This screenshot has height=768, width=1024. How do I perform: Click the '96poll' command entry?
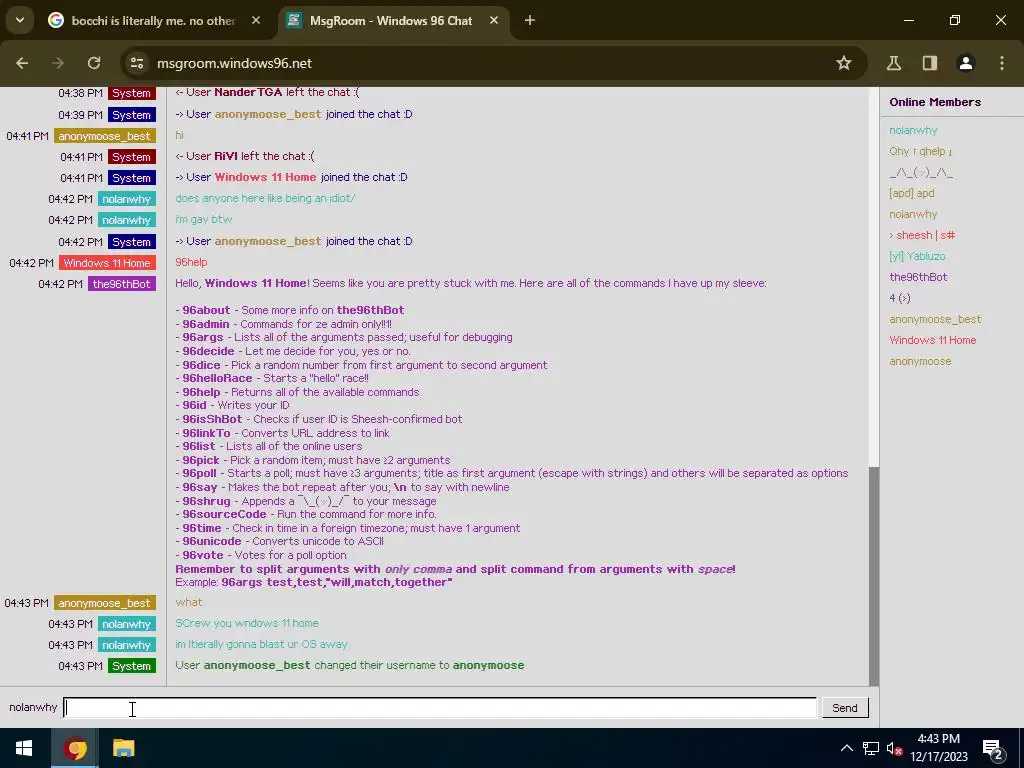point(199,473)
